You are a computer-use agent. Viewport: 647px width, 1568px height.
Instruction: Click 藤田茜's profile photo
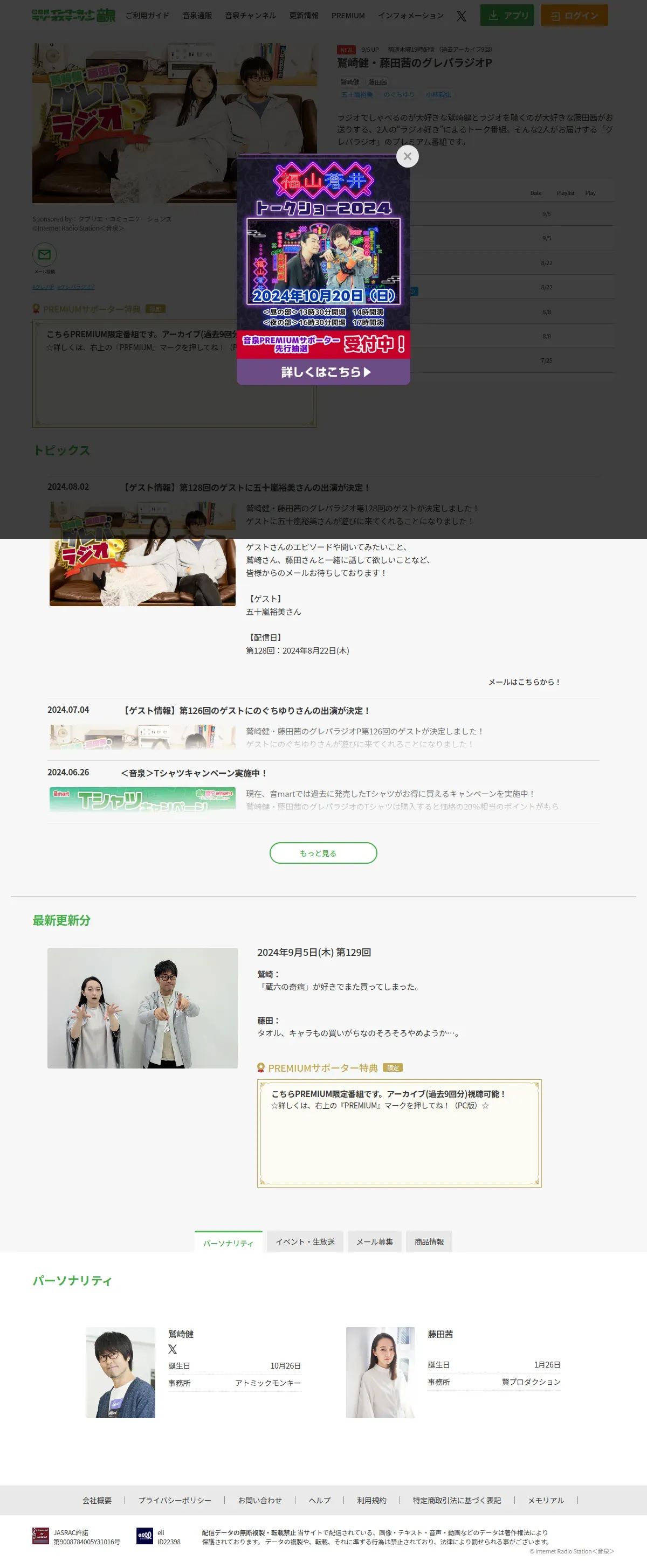(x=381, y=1372)
